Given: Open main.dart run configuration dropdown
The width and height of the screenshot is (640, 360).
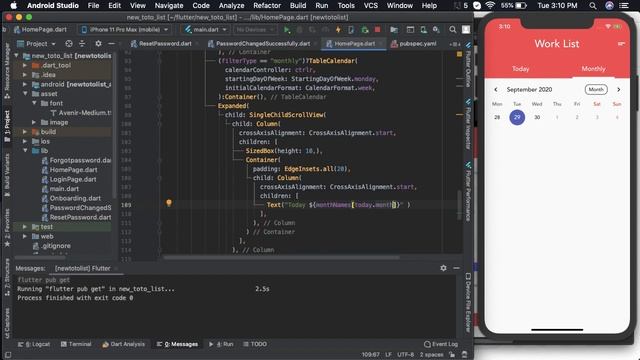Looking at the screenshot, I should click(205, 30).
